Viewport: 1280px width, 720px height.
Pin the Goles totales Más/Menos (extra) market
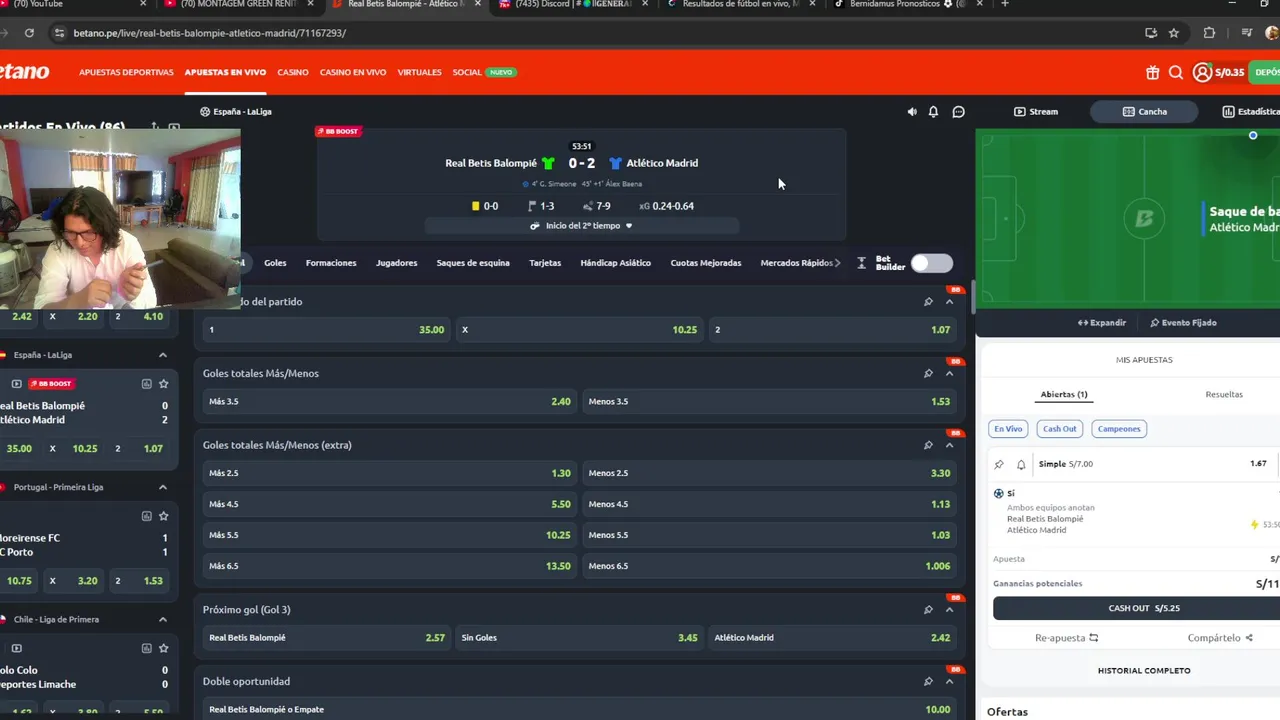pyautogui.click(x=928, y=445)
